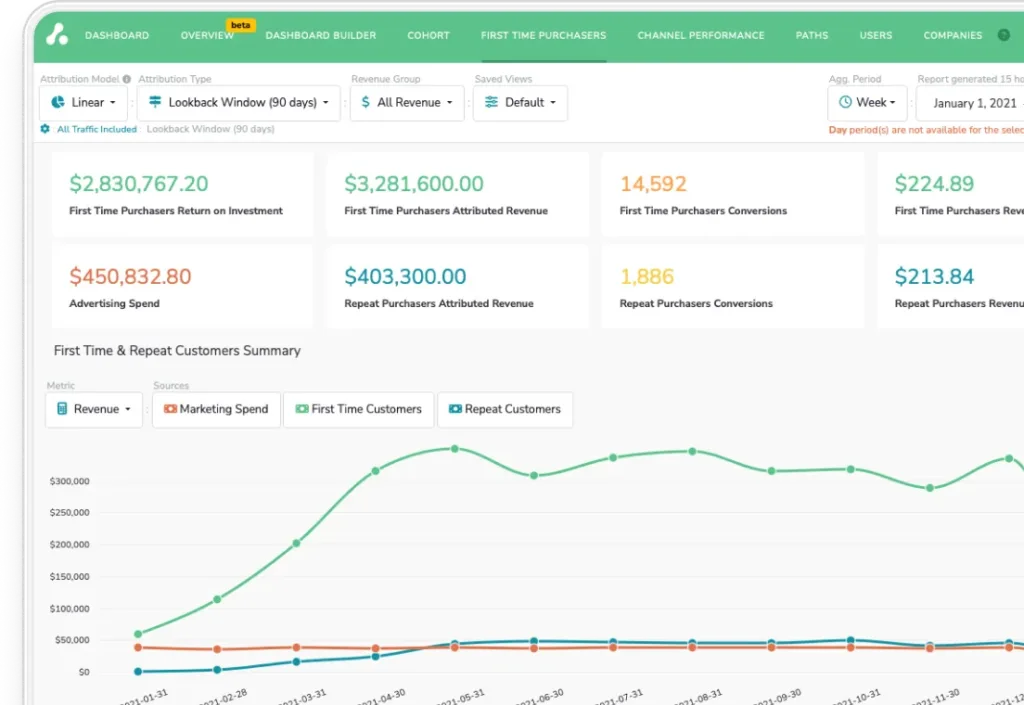
Task: Click the green line peak point at 2021-05-31
Action: [x=454, y=449]
